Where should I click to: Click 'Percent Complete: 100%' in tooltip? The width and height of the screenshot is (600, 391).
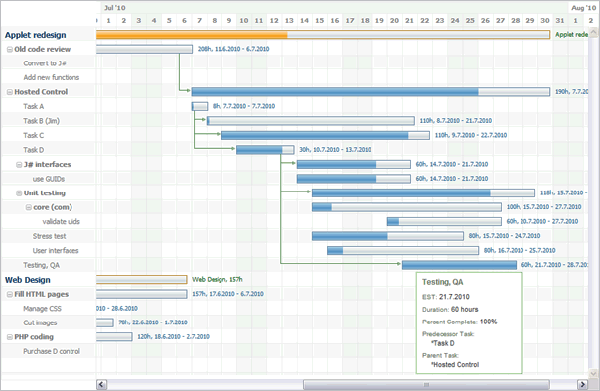click(460, 322)
